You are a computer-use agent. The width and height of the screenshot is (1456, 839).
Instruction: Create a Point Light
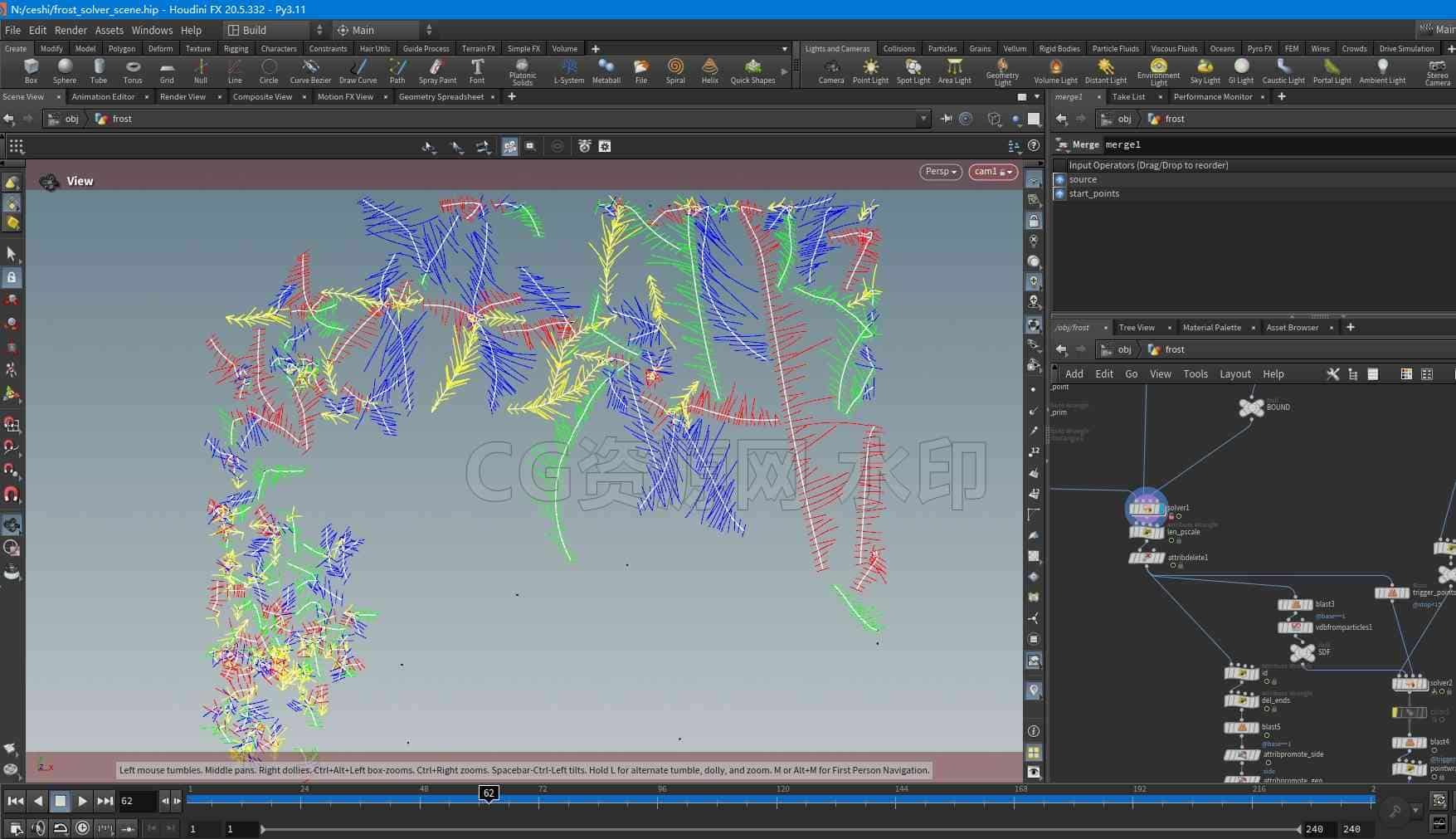[x=870, y=71]
